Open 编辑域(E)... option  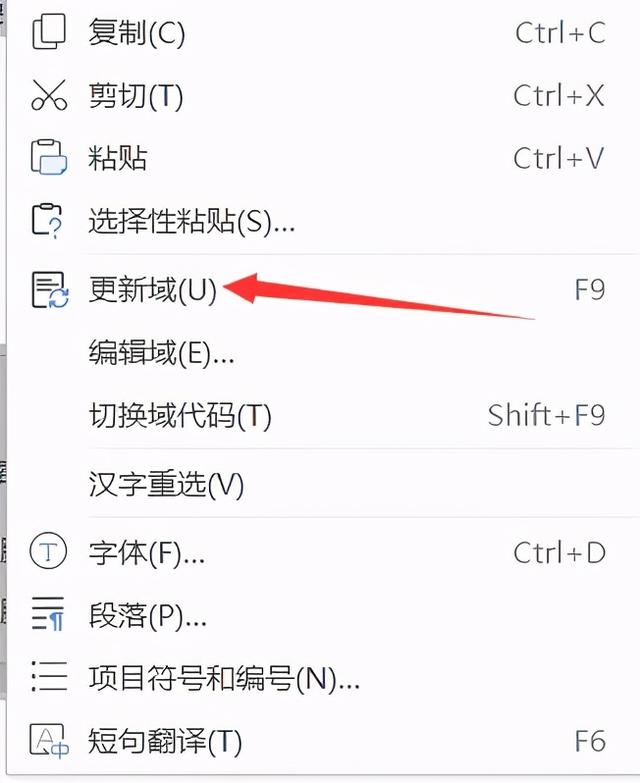[320, 353]
